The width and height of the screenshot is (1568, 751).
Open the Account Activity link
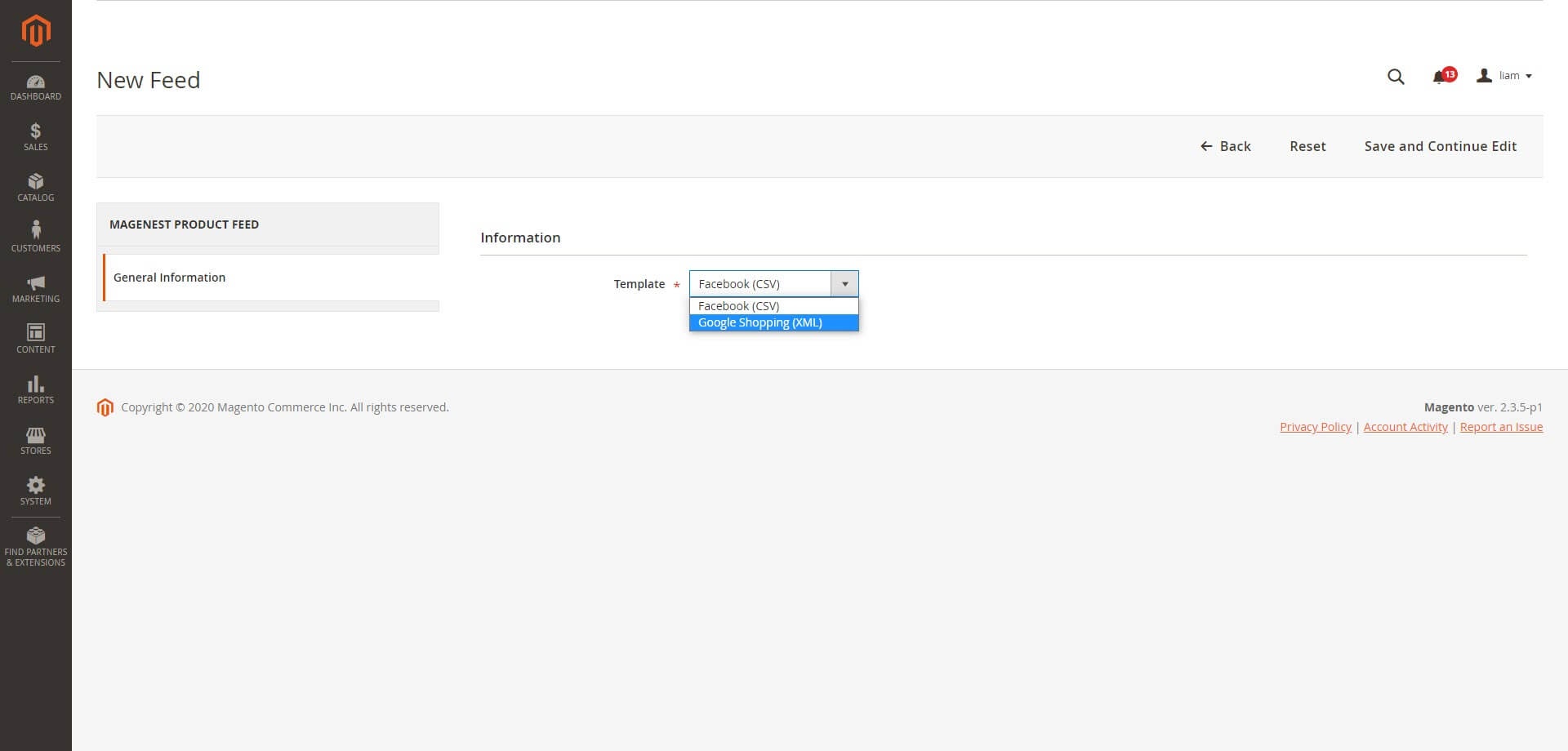pos(1405,427)
